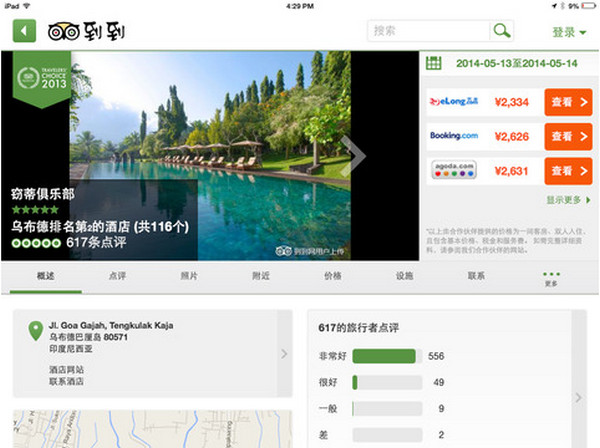Click 查看 for the eLong price

(568, 102)
